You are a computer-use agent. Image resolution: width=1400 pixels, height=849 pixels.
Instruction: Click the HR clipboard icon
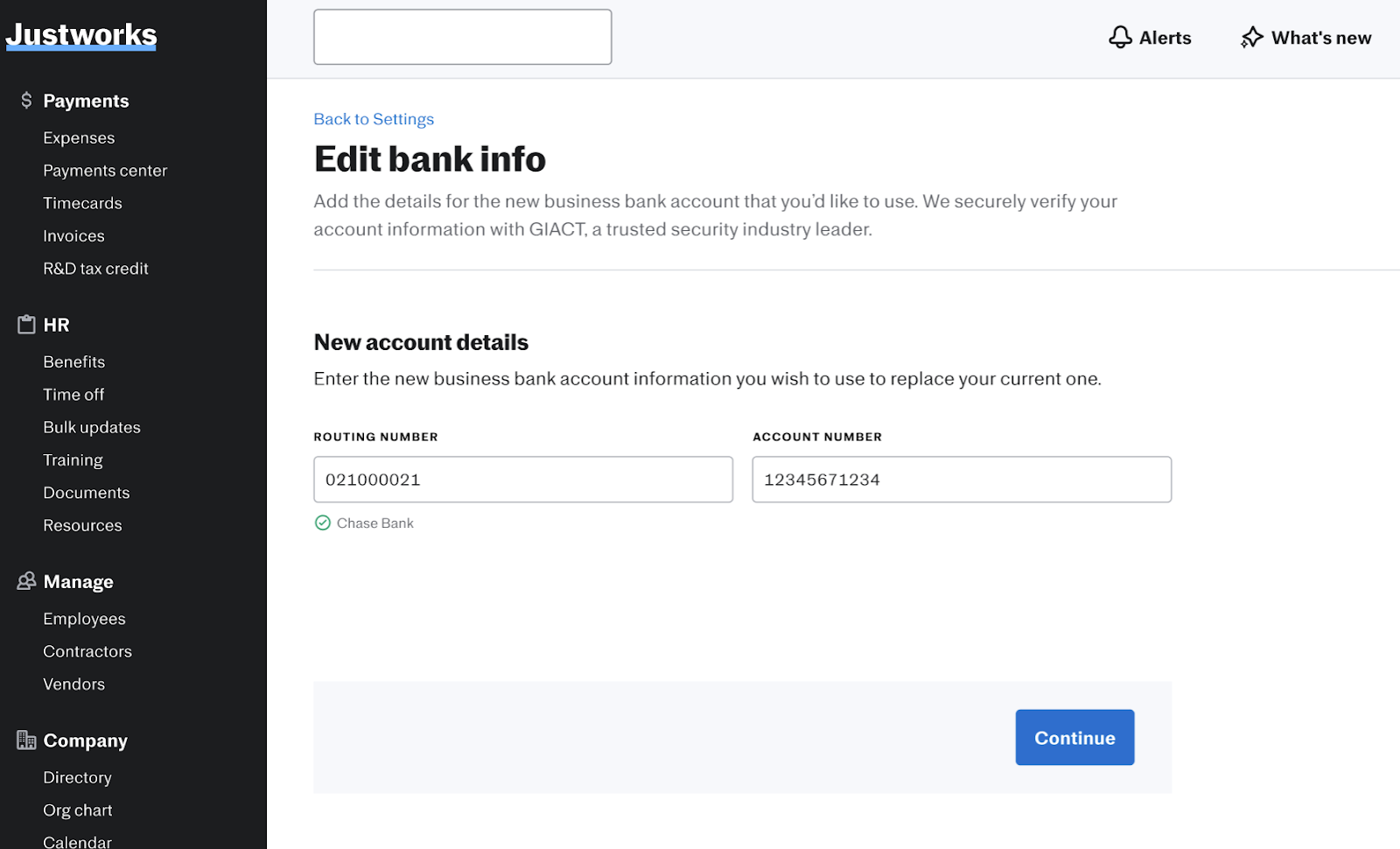26,325
